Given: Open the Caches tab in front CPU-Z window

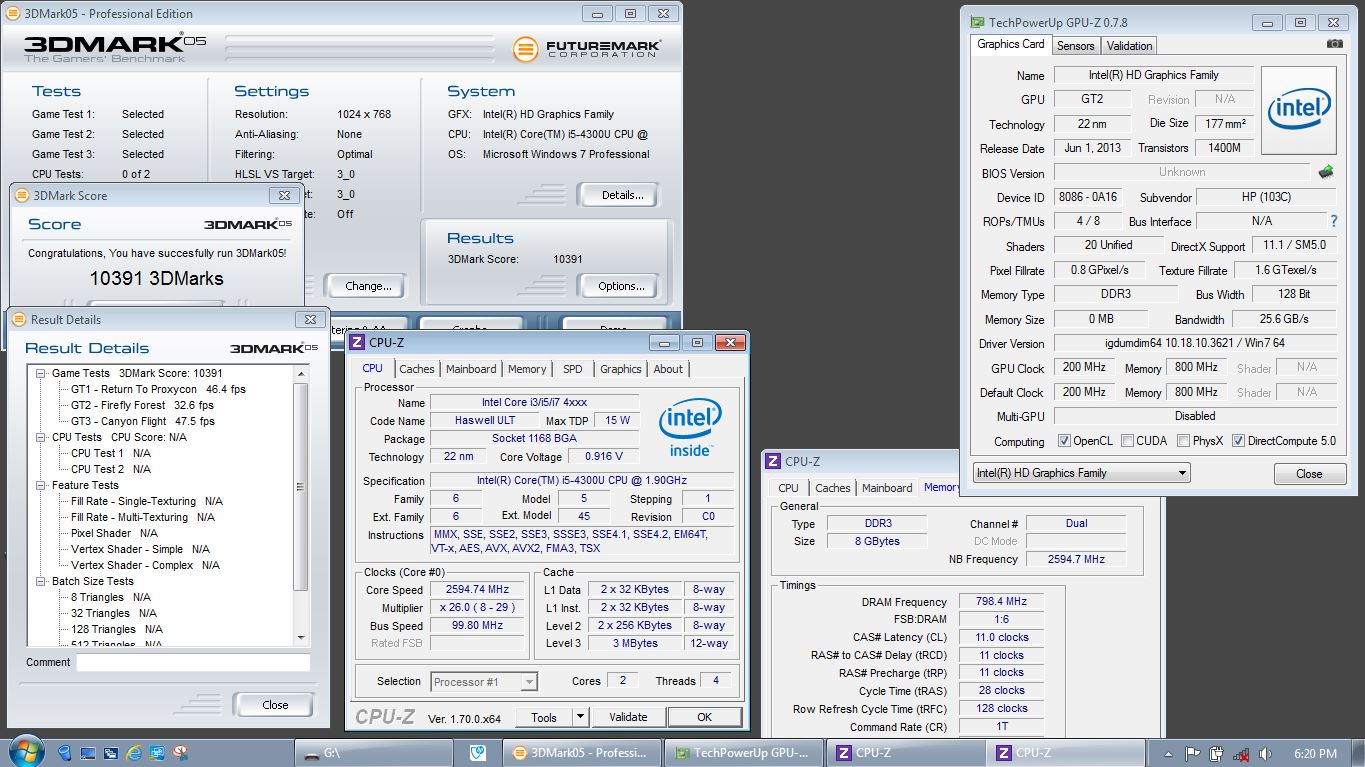Looking at the screenshot, I should tap(417, 369).
